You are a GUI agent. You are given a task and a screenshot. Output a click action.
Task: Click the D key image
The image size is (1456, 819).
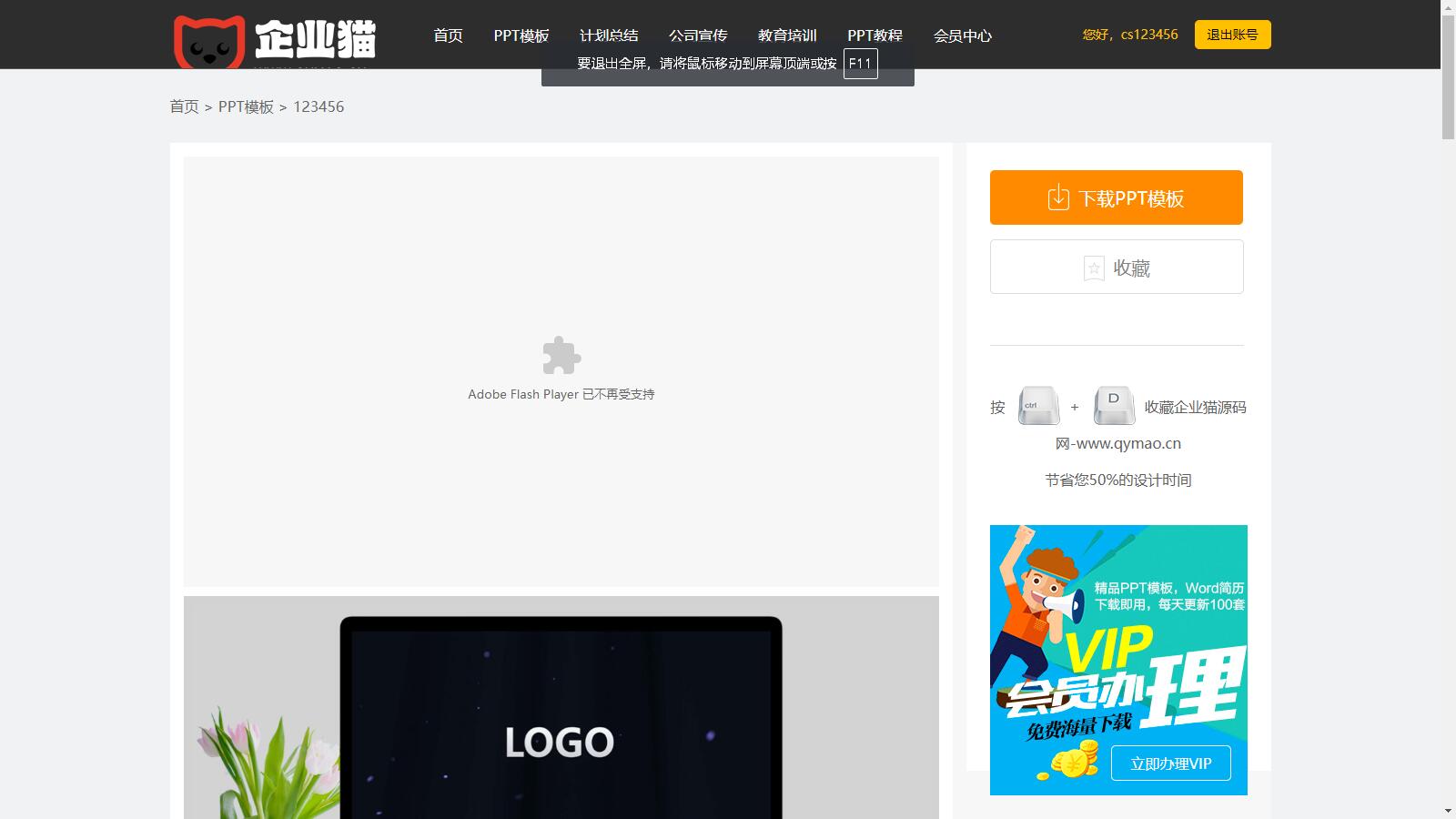pyautogui.click(x=1114, y=406)
